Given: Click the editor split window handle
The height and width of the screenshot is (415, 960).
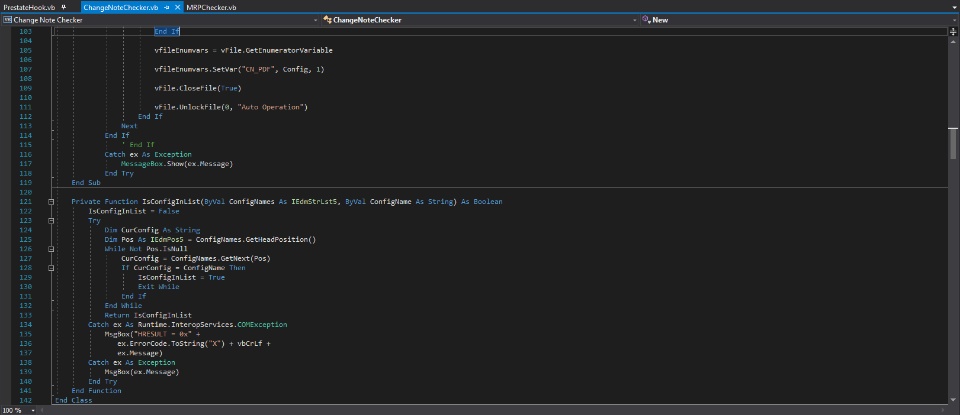Looking at the screenshot, I should click(952, 31).
